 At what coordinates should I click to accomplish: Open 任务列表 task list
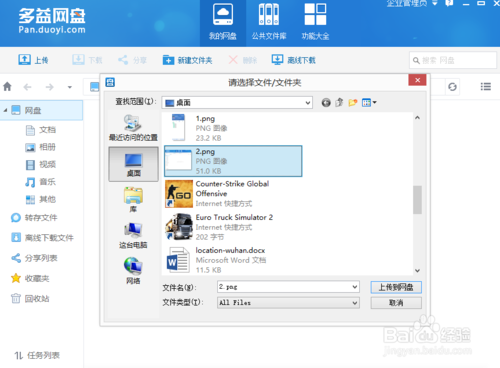click(x=37, y=355)
